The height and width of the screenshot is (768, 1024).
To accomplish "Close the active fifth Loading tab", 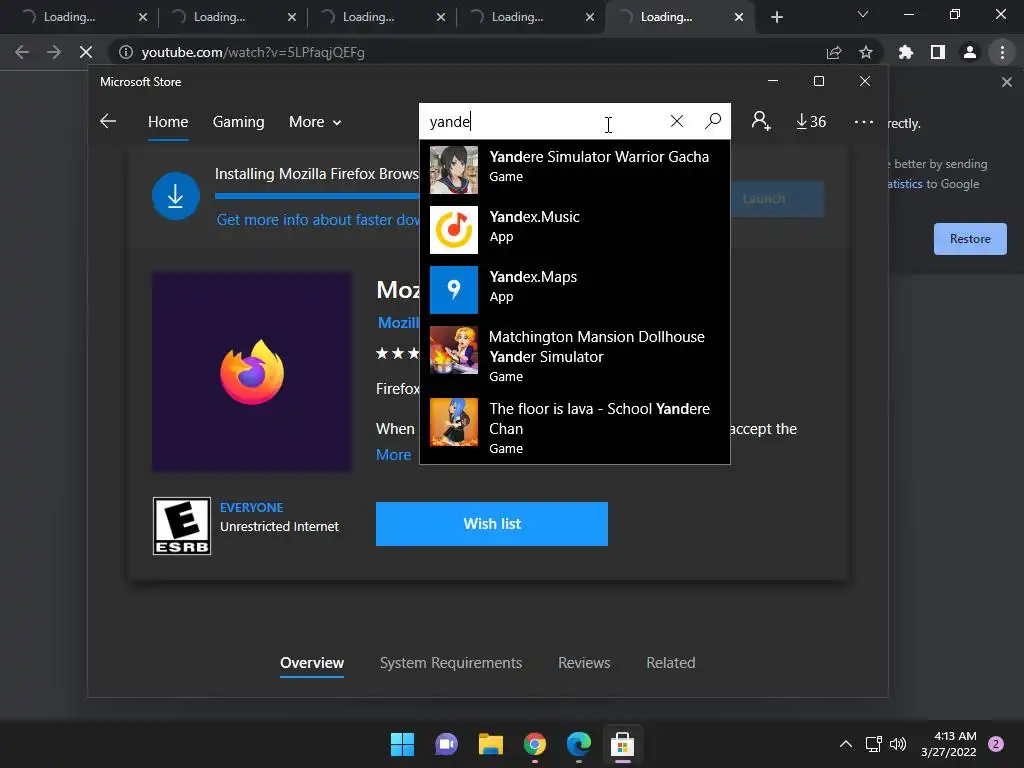I will coord(739,17).
